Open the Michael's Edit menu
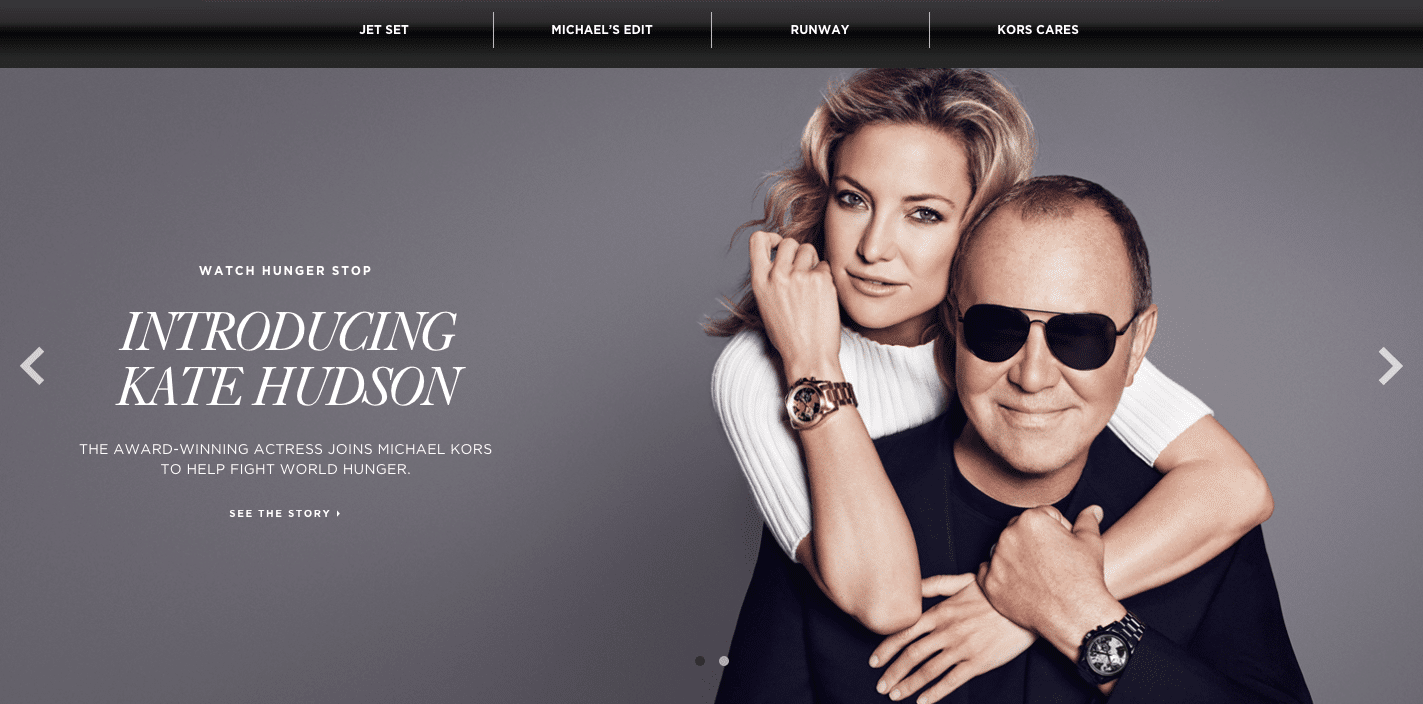The width and height of the screenshot is (1423, 704). click(602, 30)
